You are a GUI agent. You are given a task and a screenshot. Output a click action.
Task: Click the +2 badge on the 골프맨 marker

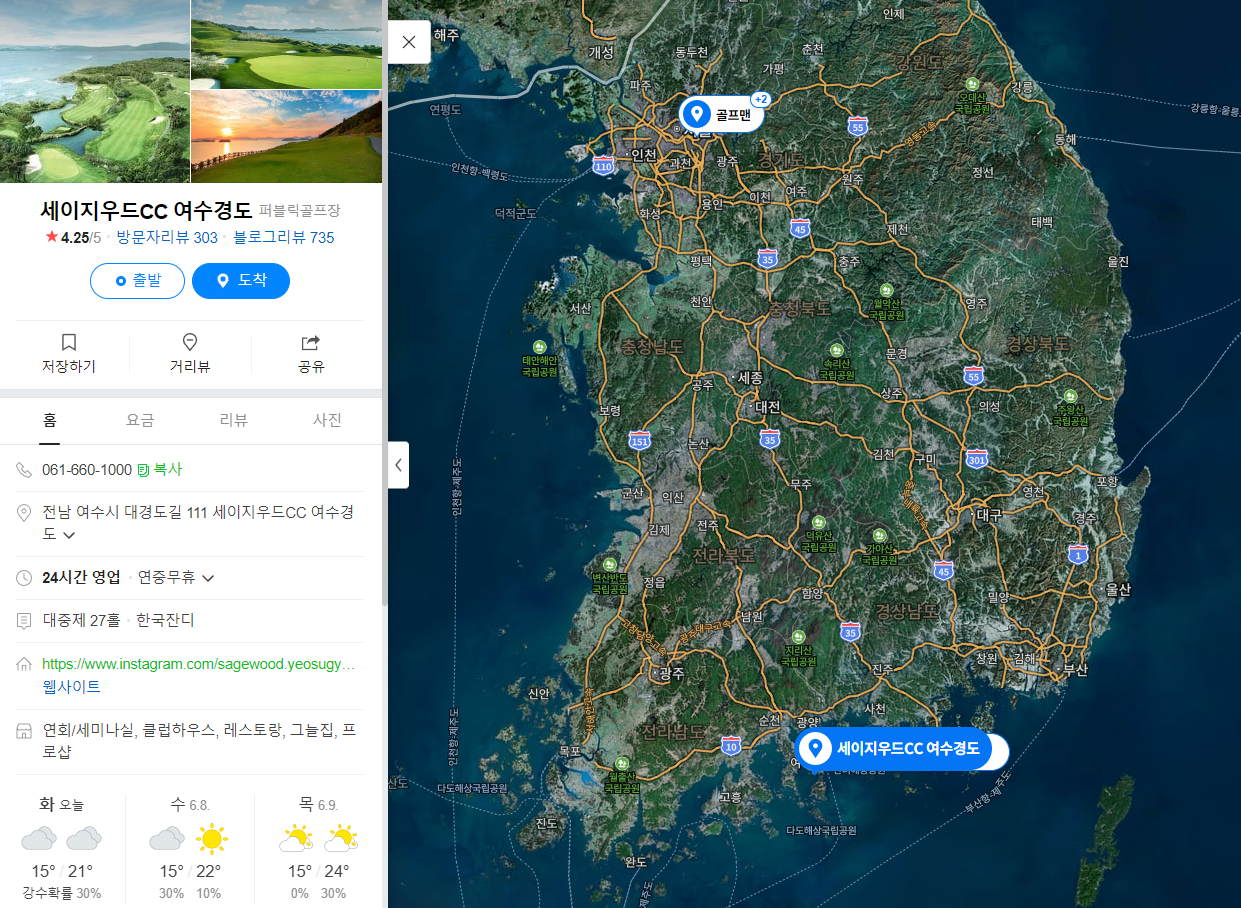[760, 99]
